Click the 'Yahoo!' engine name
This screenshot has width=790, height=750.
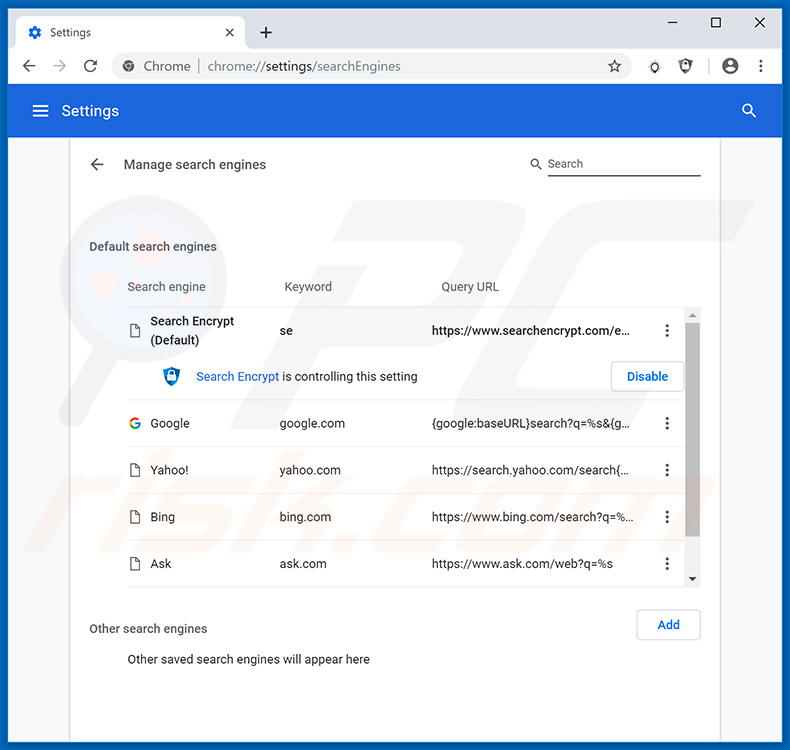coord(169,470)
